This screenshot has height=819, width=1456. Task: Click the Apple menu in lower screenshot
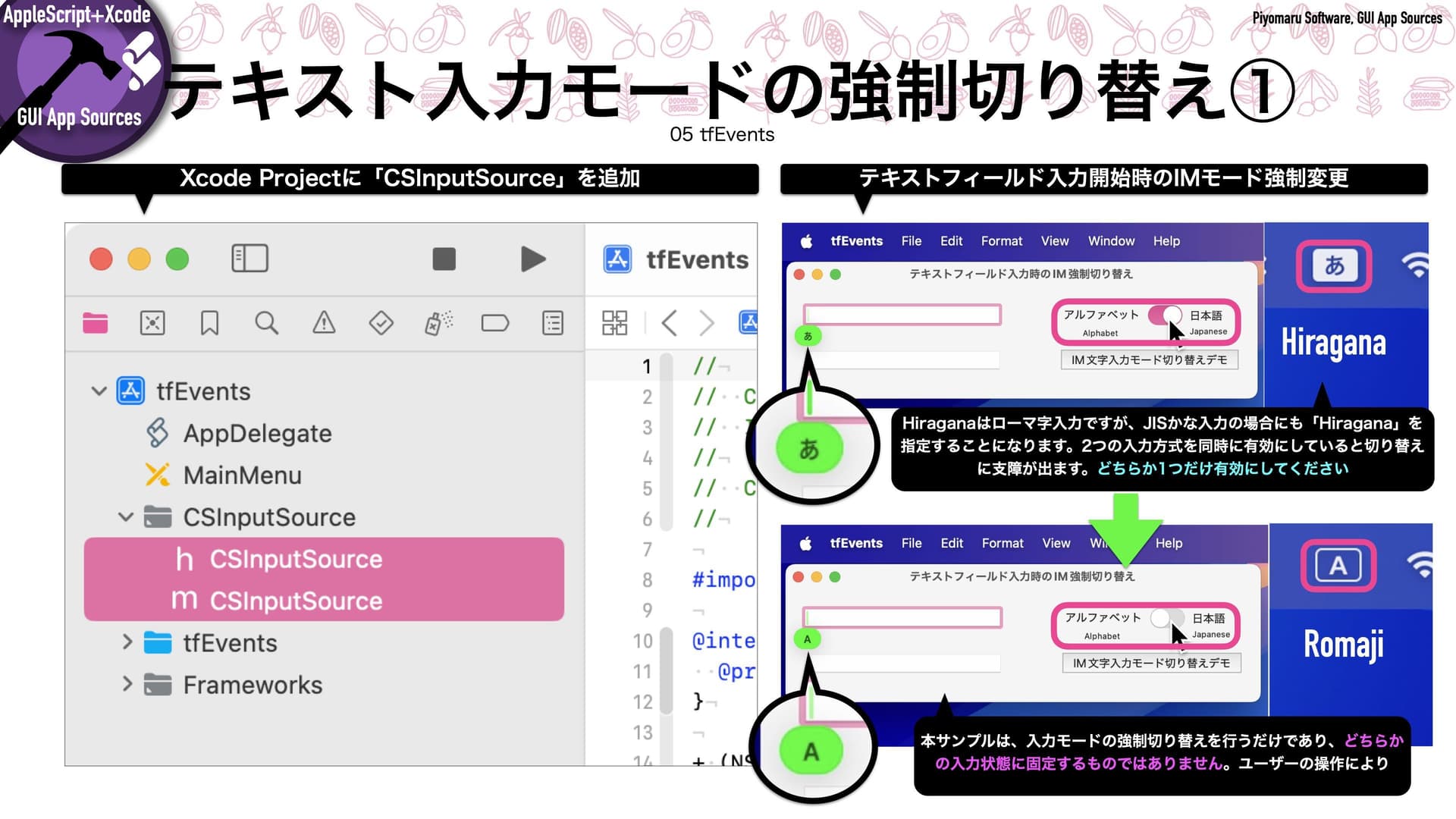tap(806, 544)
